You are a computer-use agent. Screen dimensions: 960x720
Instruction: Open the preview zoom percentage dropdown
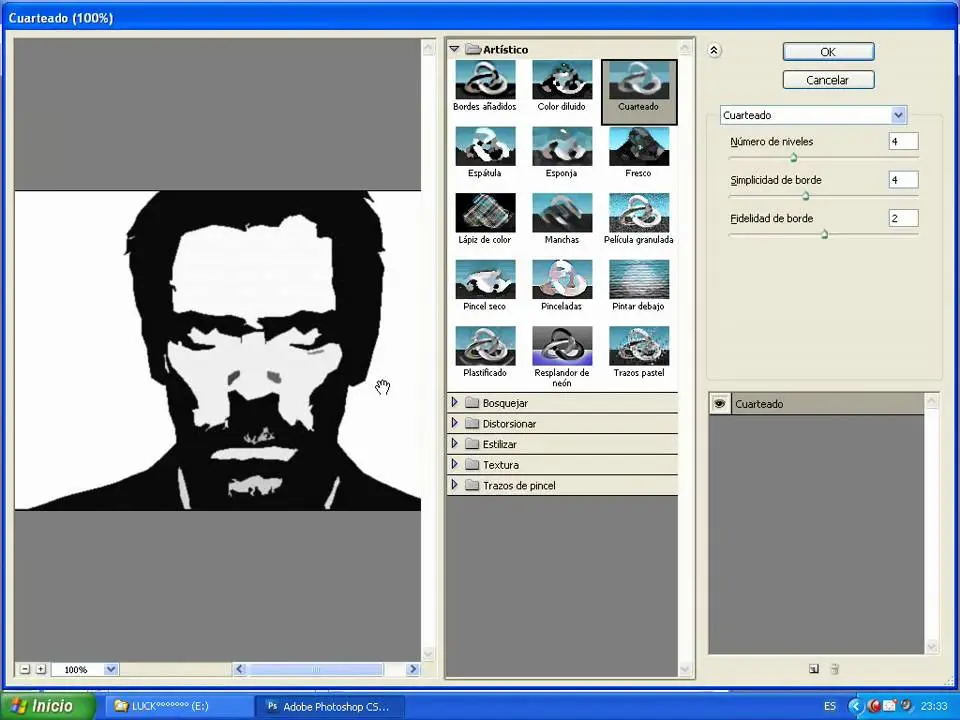click(x=111, y=669)
